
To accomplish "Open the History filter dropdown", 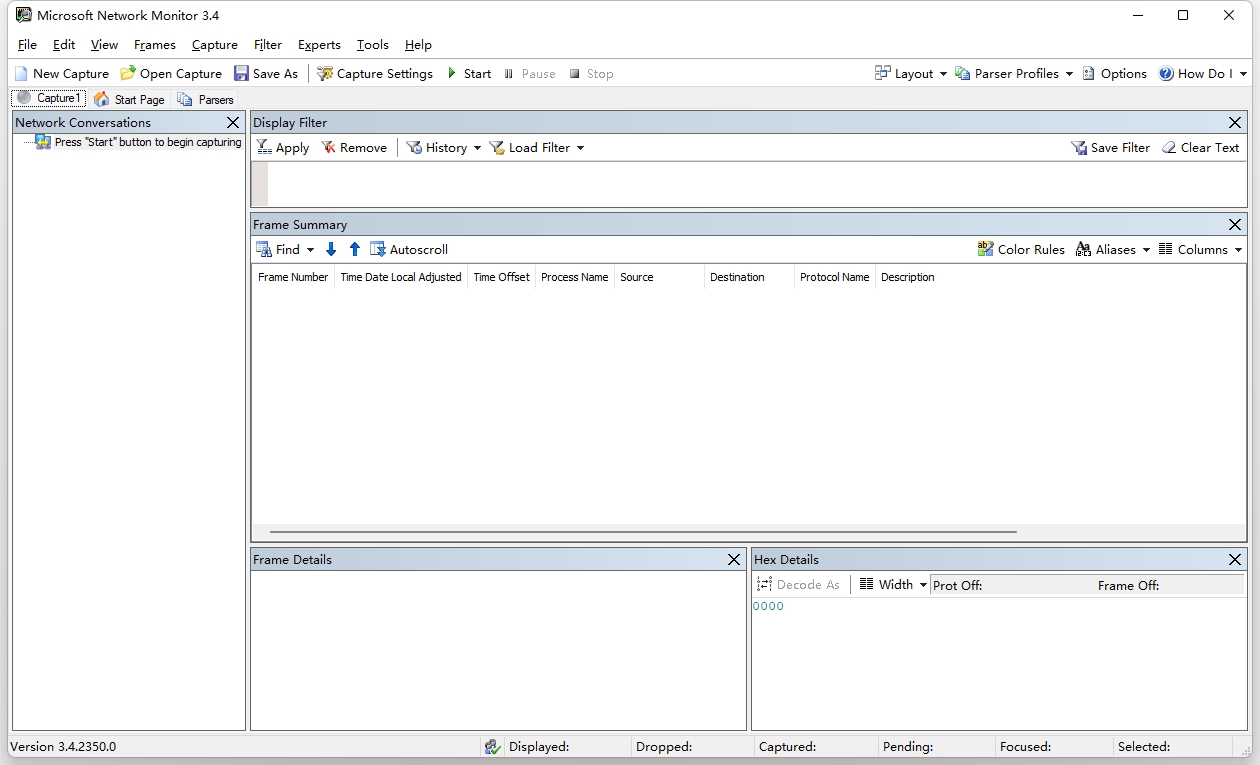I will click(443, 147).
